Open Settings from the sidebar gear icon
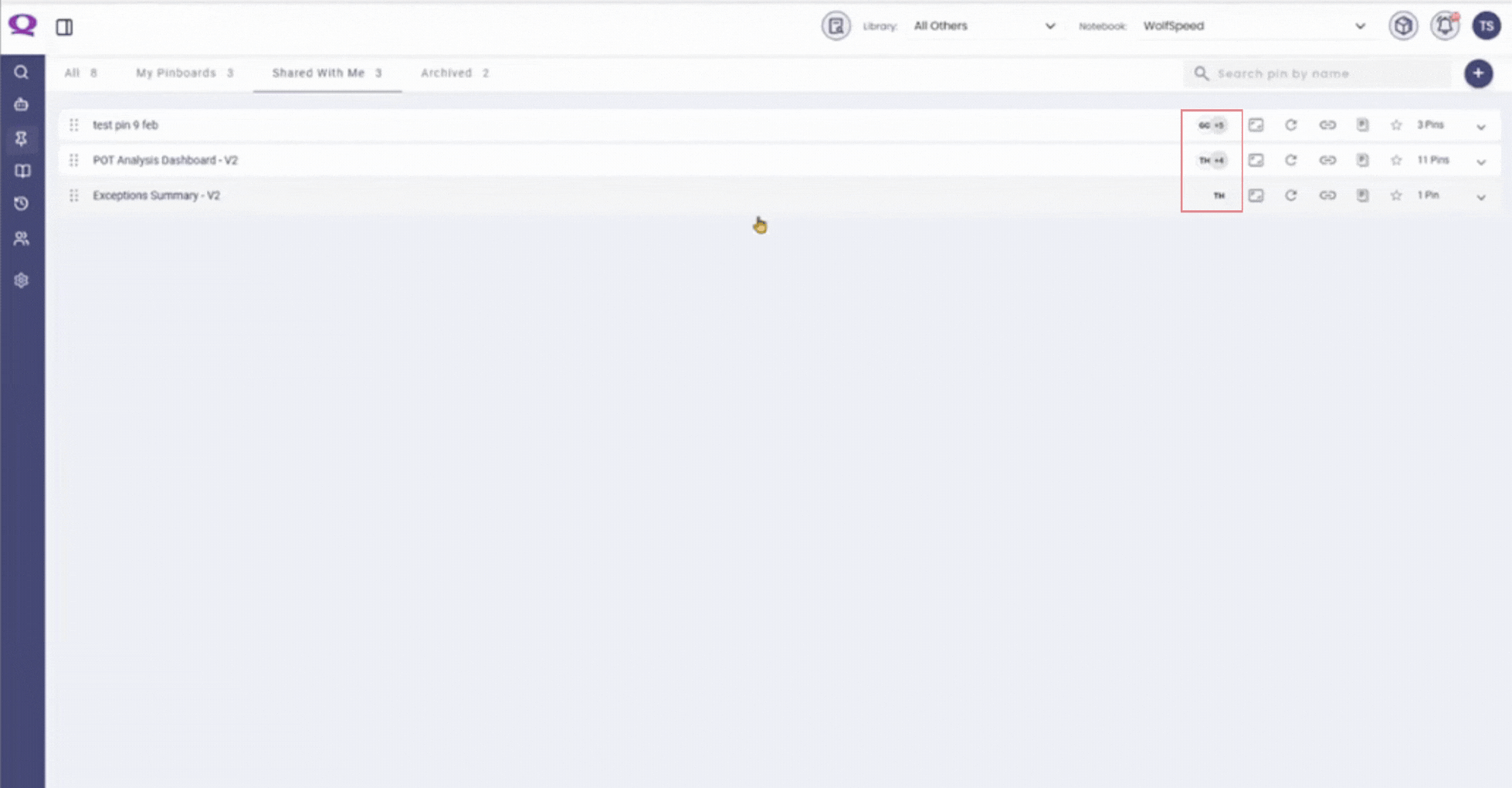The image size is (1512, 788). 22,280
